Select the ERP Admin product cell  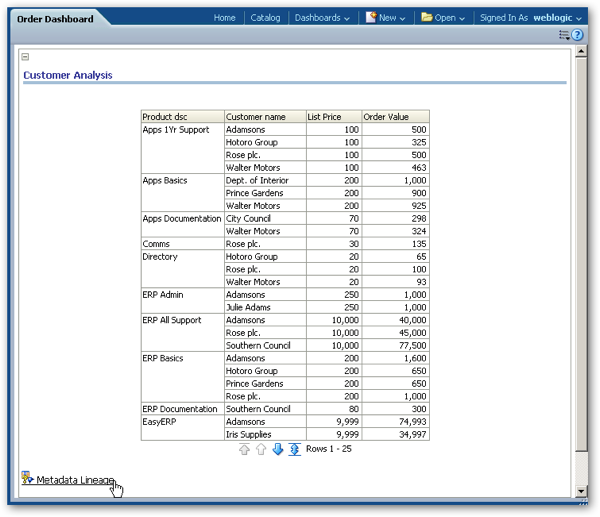click(183, 300)
